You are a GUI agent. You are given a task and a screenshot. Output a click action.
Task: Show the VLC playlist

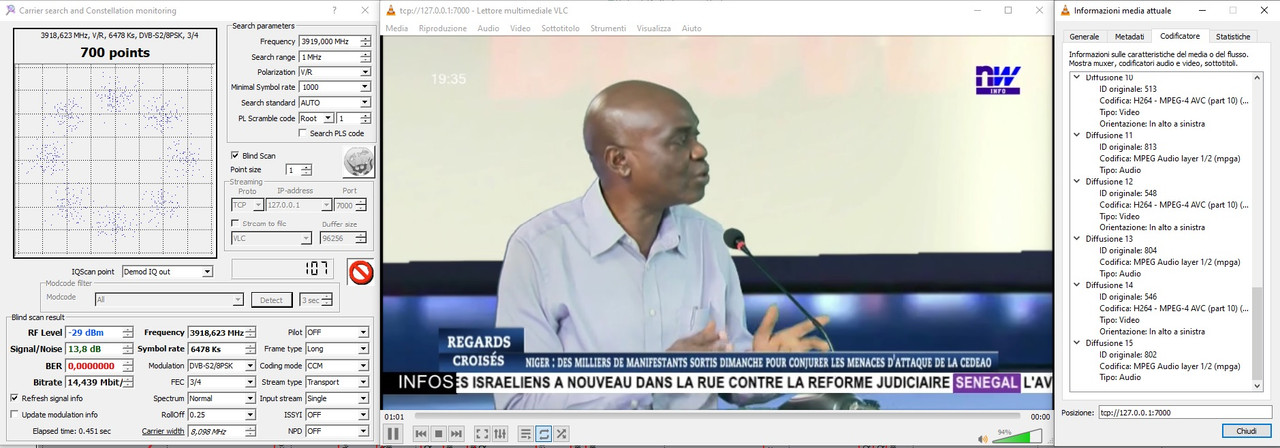tap(526, 434)
